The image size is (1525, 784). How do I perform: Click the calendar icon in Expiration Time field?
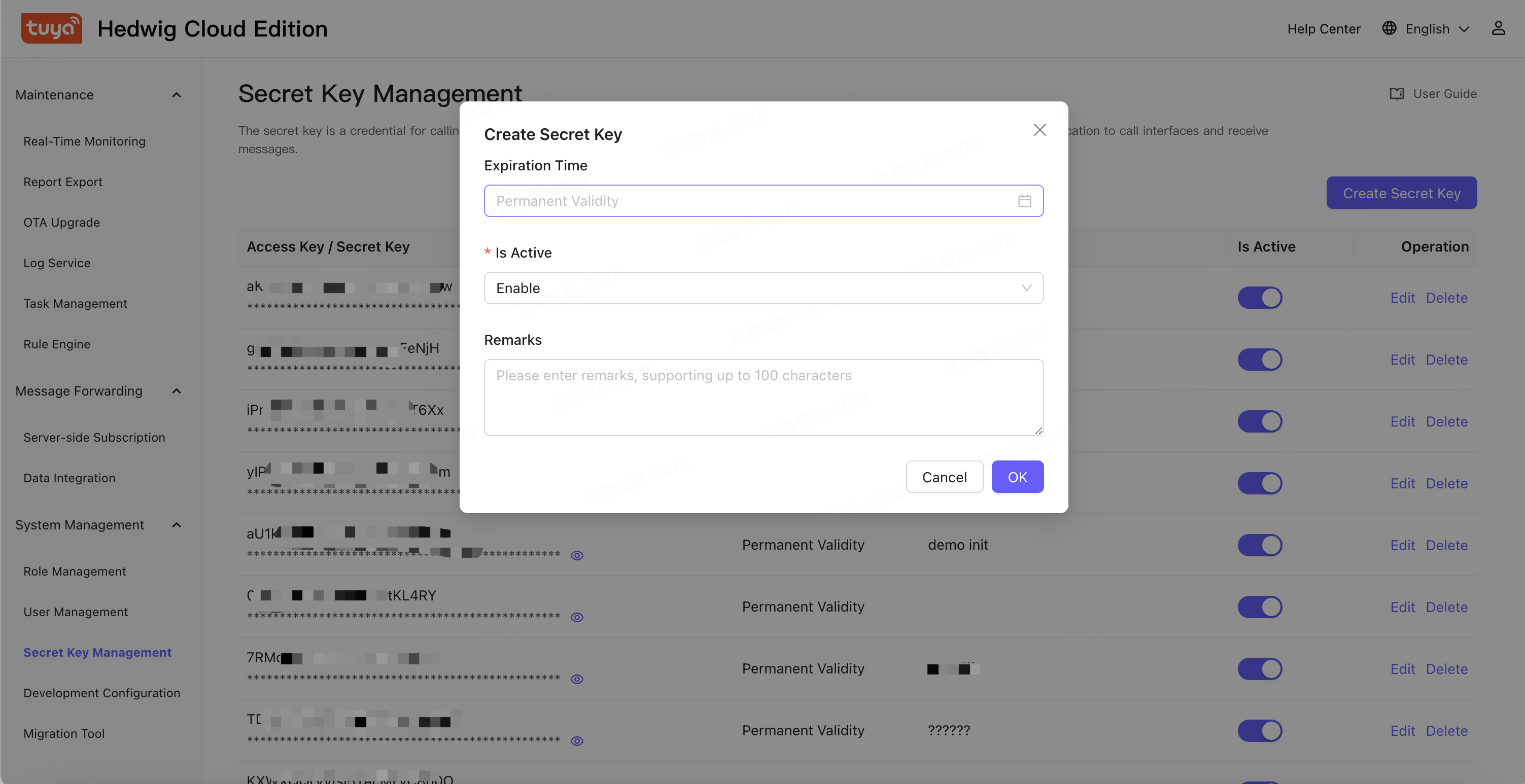[1025, 201]
